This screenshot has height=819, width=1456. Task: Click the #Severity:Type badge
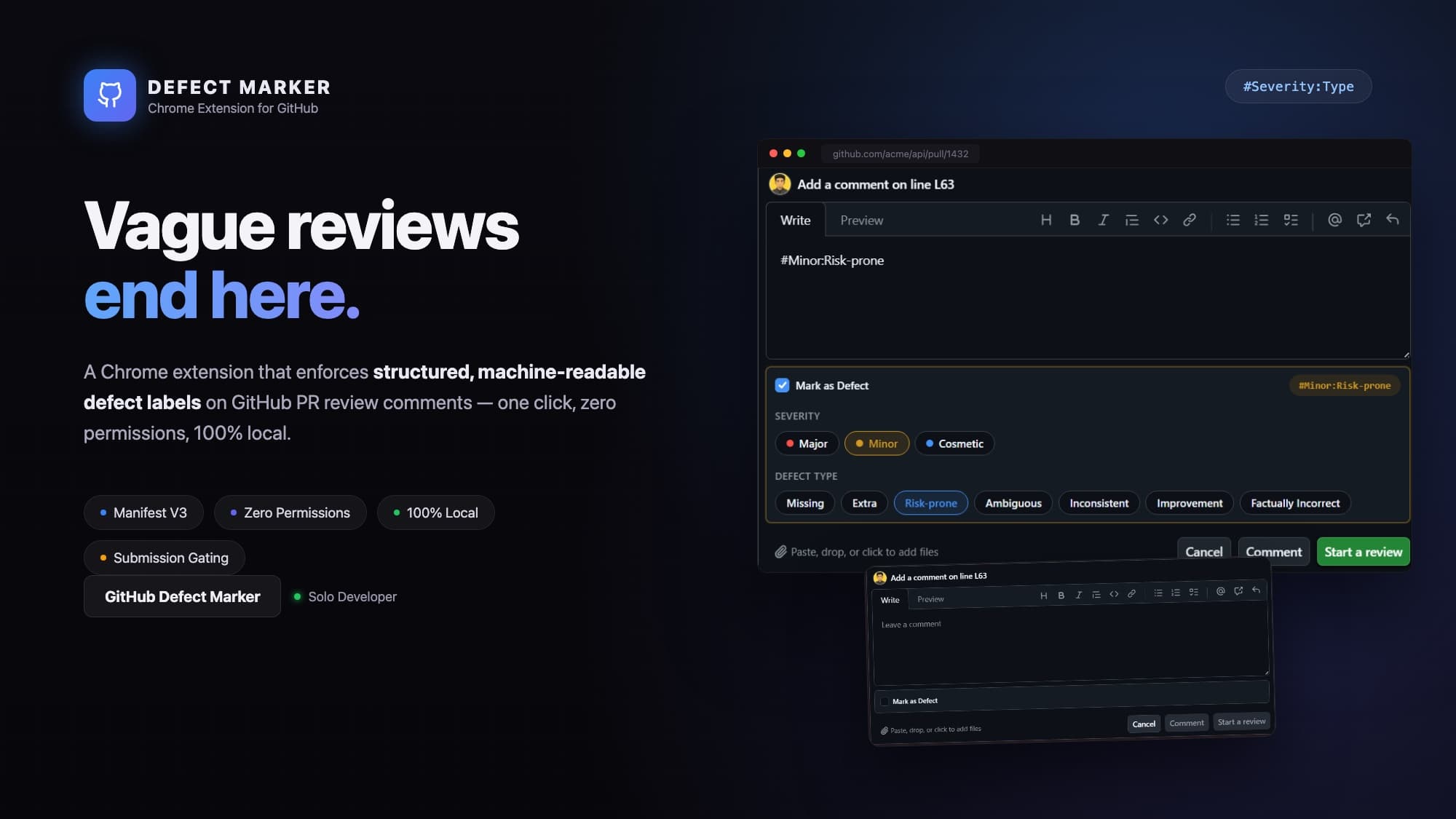(1299, 86)
